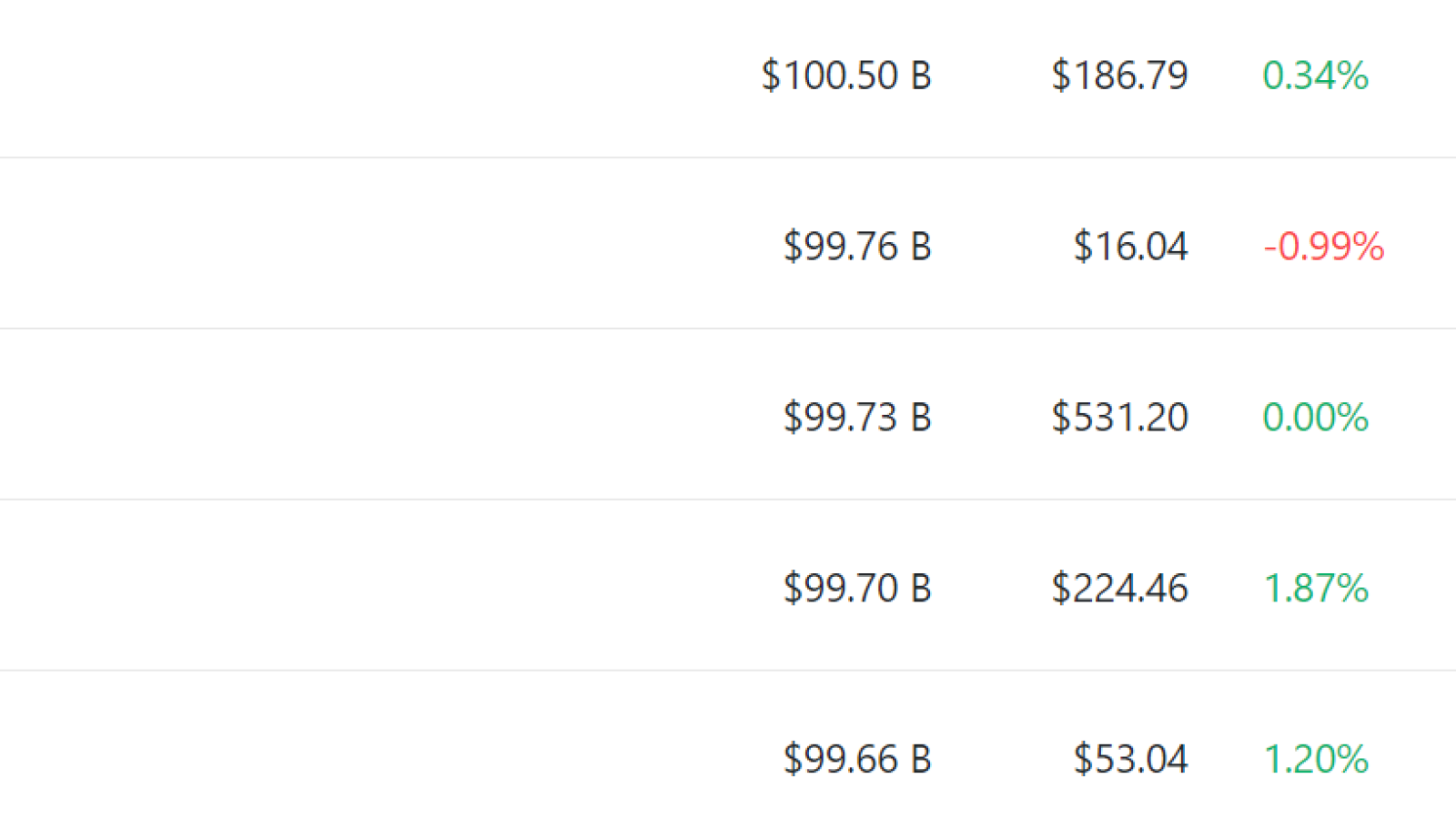Click the $186.79 price

tap(1119, 76)
